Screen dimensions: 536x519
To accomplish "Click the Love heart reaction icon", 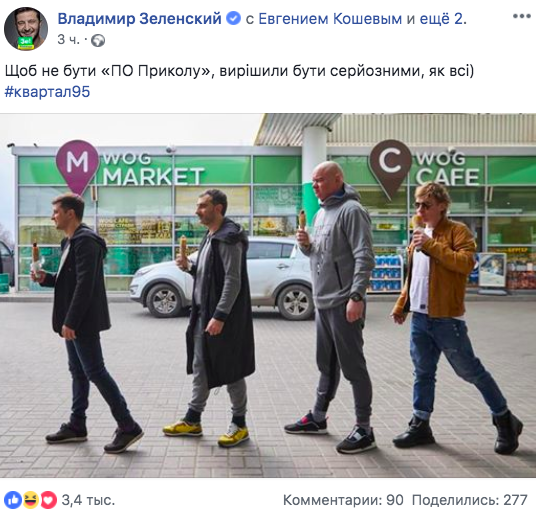I will tap(49, 500).
